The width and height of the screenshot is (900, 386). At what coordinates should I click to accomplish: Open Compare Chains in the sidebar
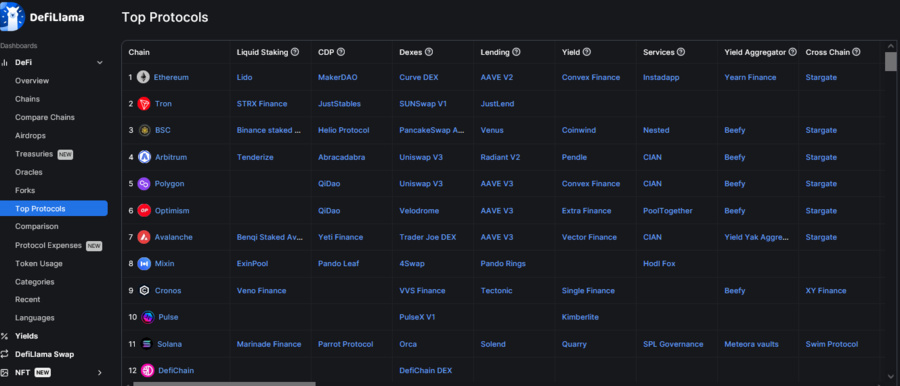point(45,117)
